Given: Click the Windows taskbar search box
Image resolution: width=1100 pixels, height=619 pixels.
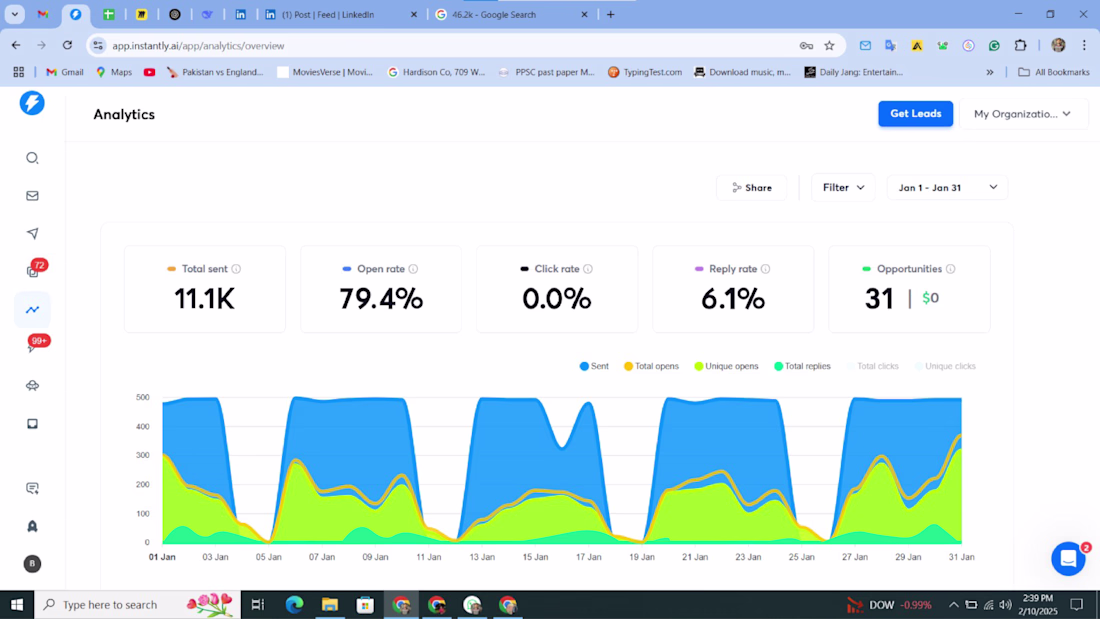Looking at the screenshot, I should (x=138, y=605).
